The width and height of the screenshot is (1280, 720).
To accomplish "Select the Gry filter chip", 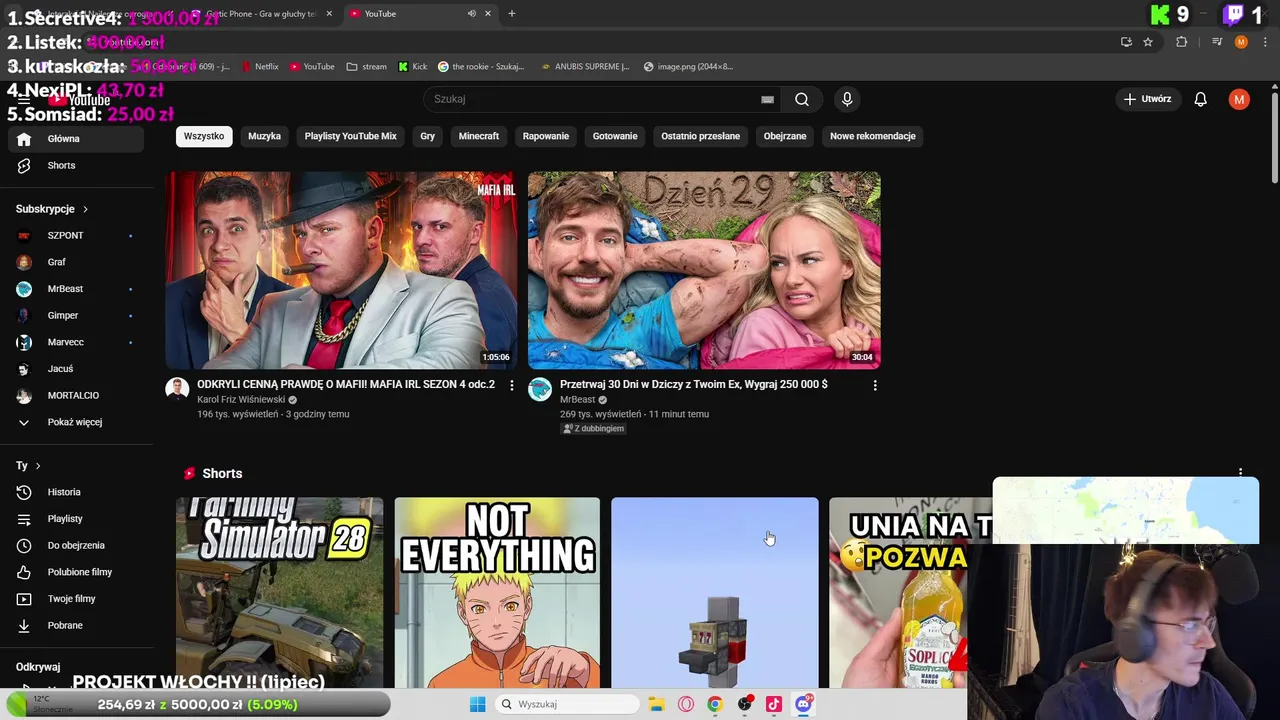I will [x=428, y=136].
